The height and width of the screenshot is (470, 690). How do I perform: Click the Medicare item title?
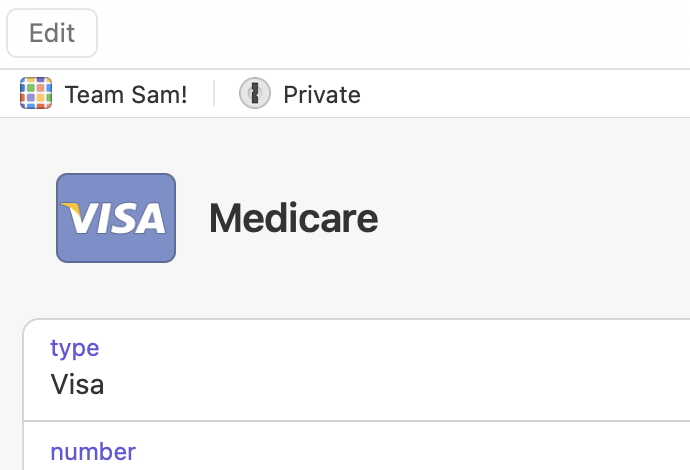coord(293,218)
